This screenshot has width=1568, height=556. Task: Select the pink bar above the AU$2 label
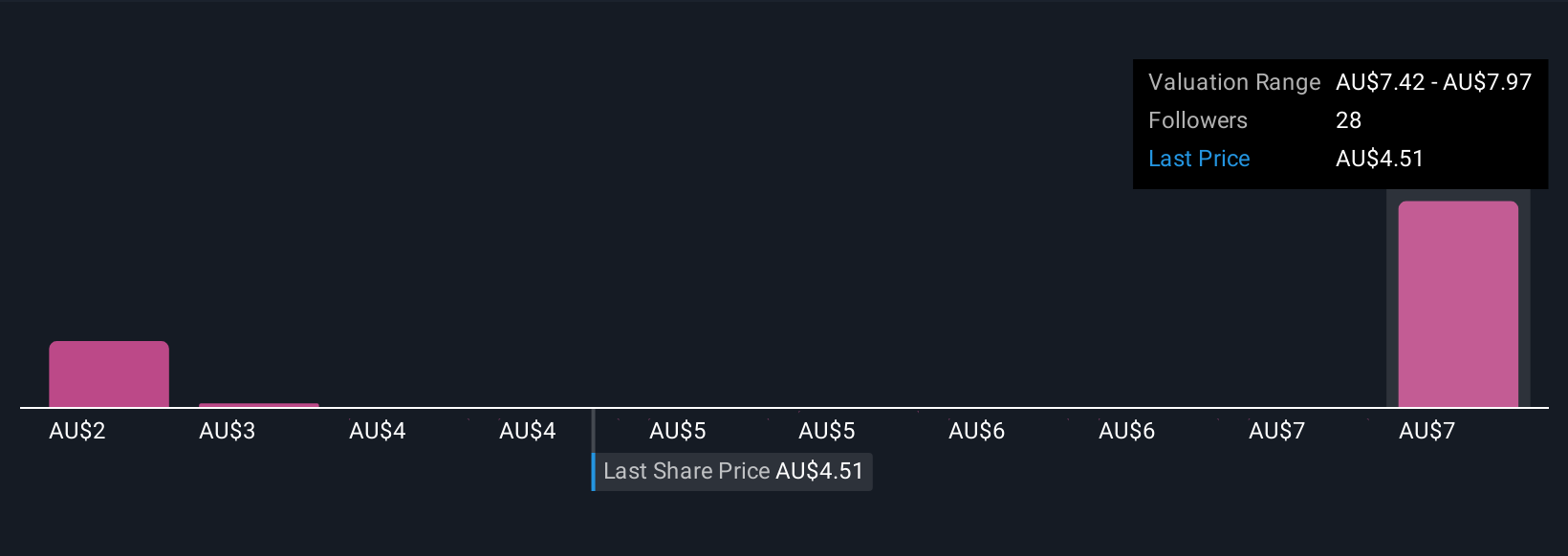(x=109, y=374)
